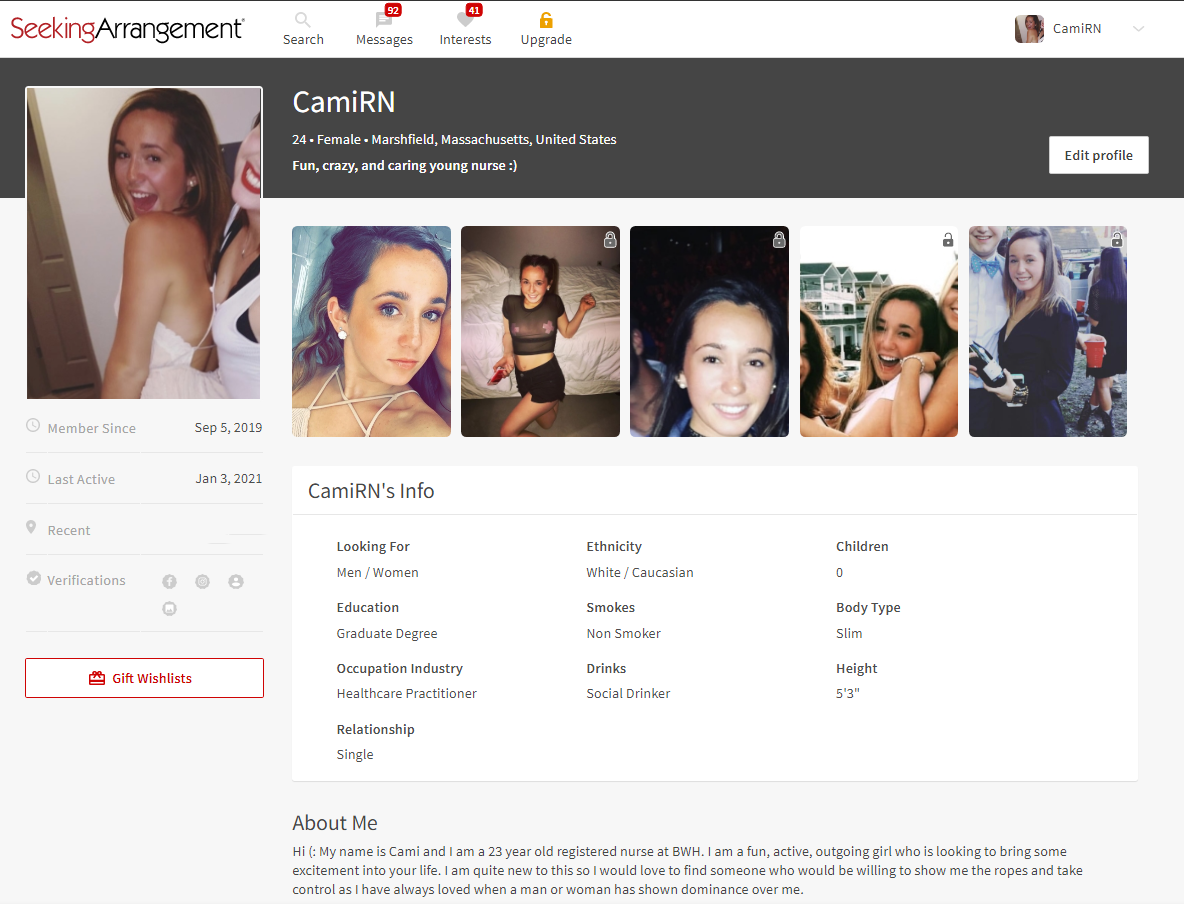The image size is (1184, 904).
Task: Open the first unlocked gallery photo thumbnail
Action: point(372,332)
